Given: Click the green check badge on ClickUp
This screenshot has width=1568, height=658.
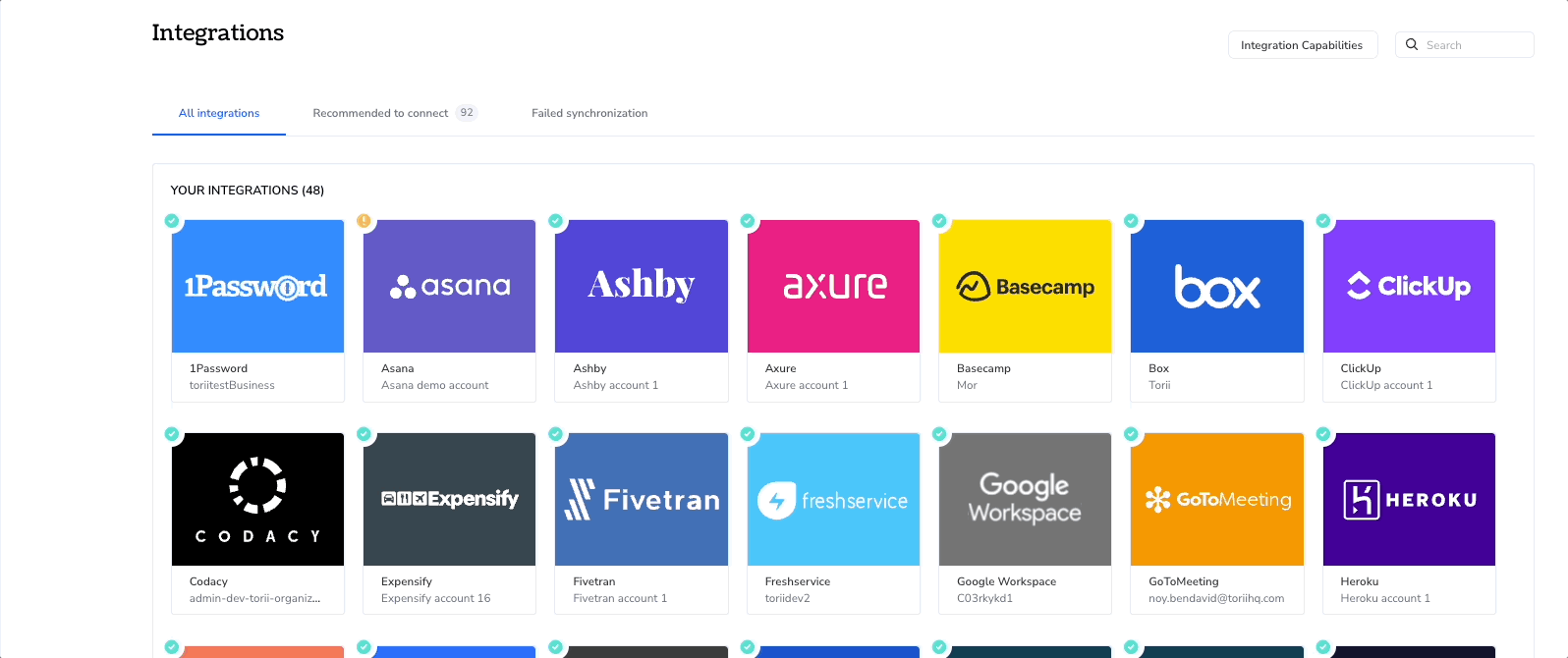Looking at the screenshot, I should pyautogui.click(x=1323, y=221).
